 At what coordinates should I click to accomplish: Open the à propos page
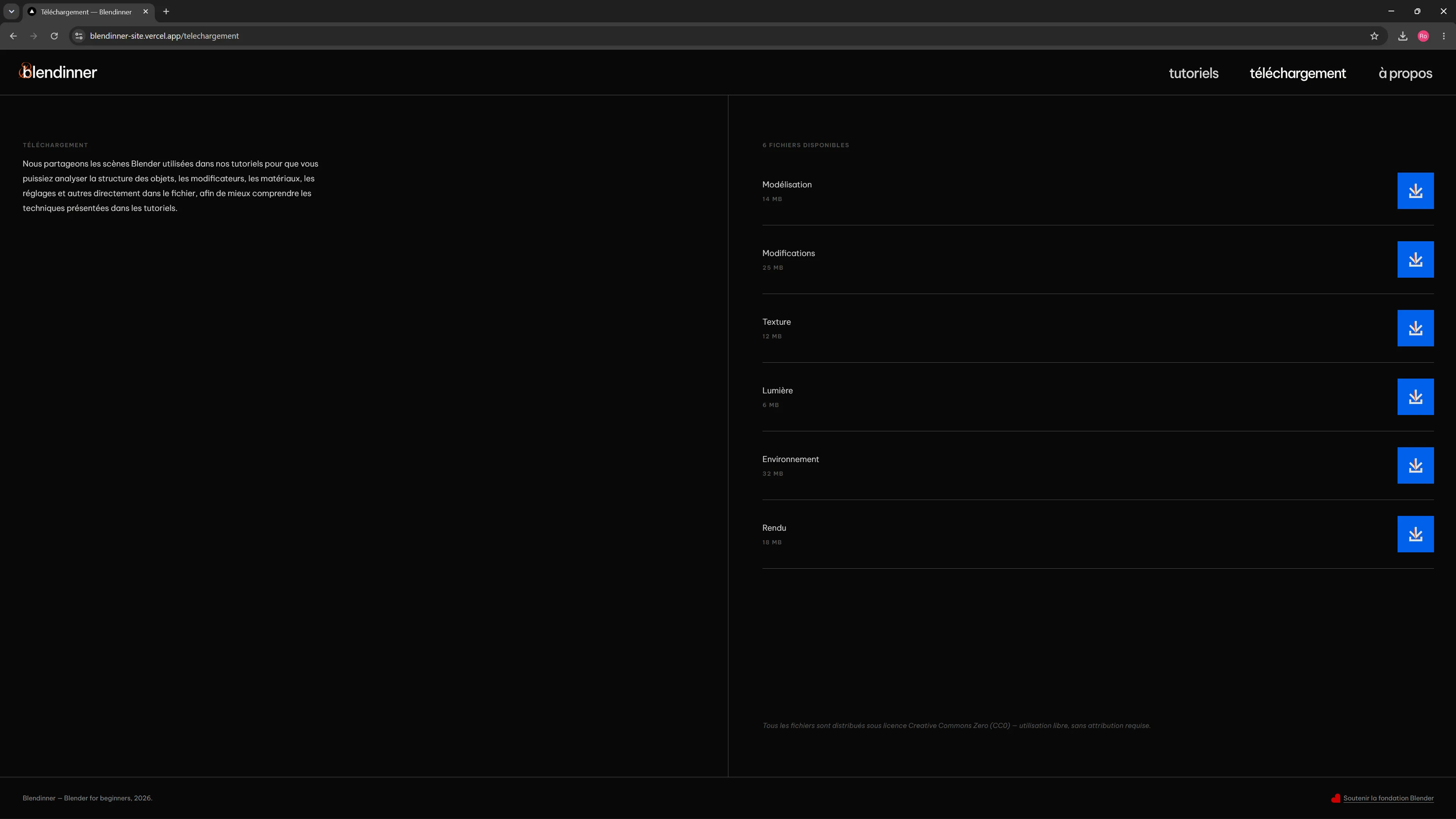(1405, 74)
